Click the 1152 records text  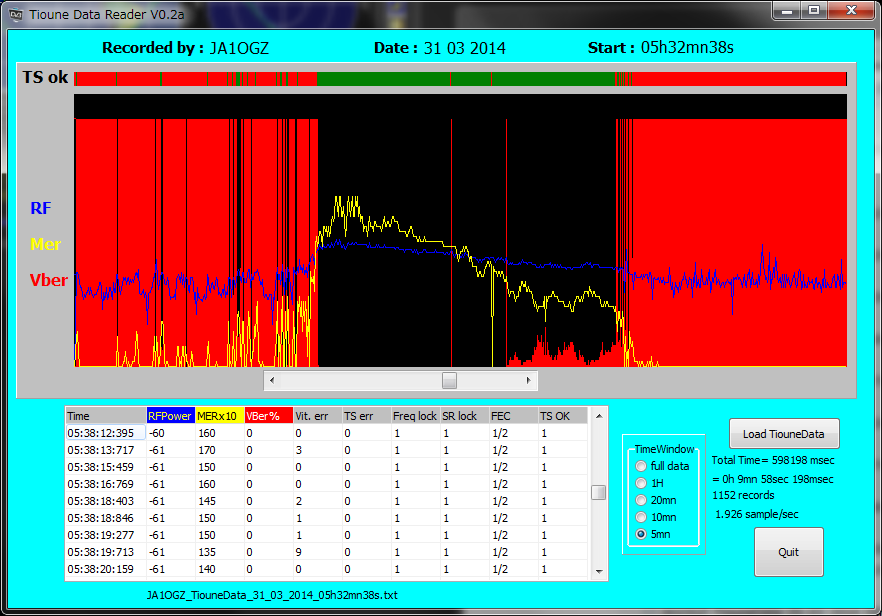click(743, 495)
